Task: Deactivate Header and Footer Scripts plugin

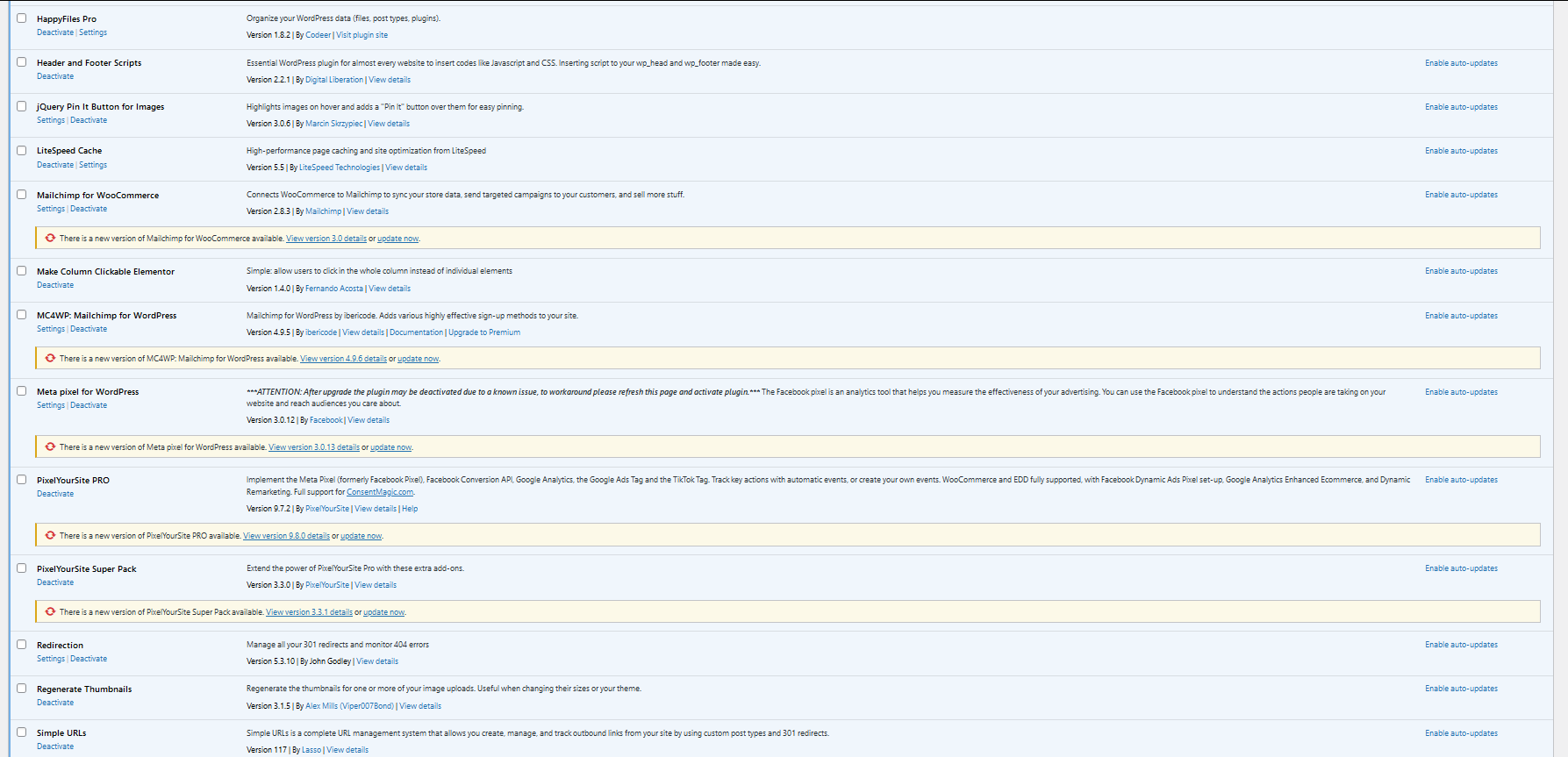Action: click(x=55, y=76)
